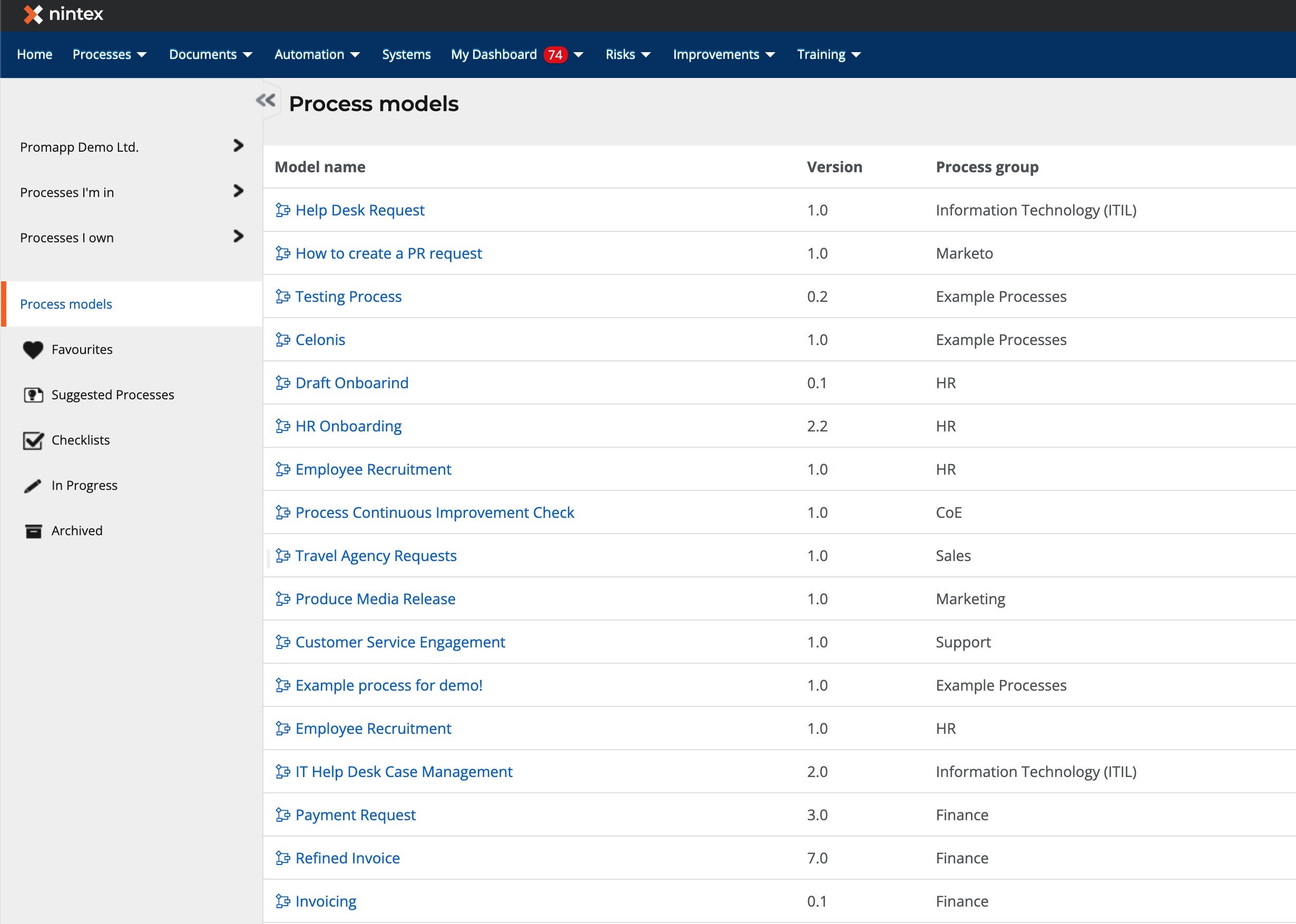1296x924 pixels.
Task: Click the Suggested Processes icon in sidebar
Action: [x=33, y=395]
